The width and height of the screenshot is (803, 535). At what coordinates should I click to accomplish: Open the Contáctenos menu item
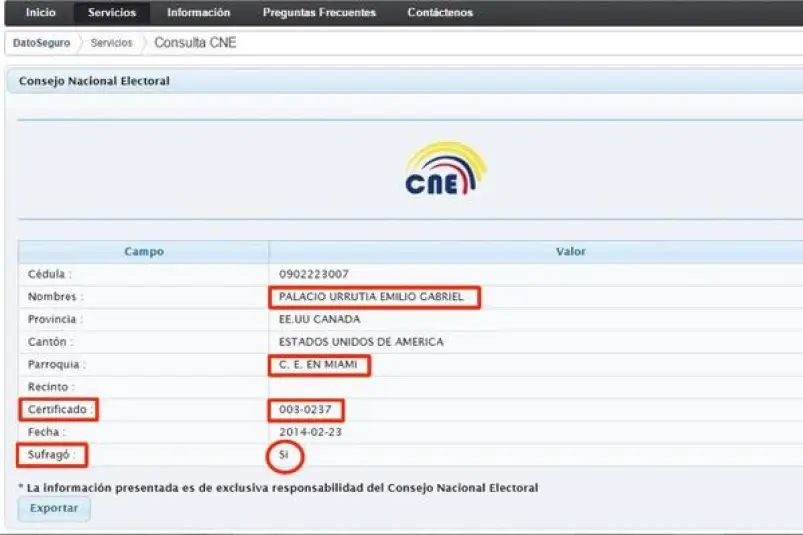440,12
